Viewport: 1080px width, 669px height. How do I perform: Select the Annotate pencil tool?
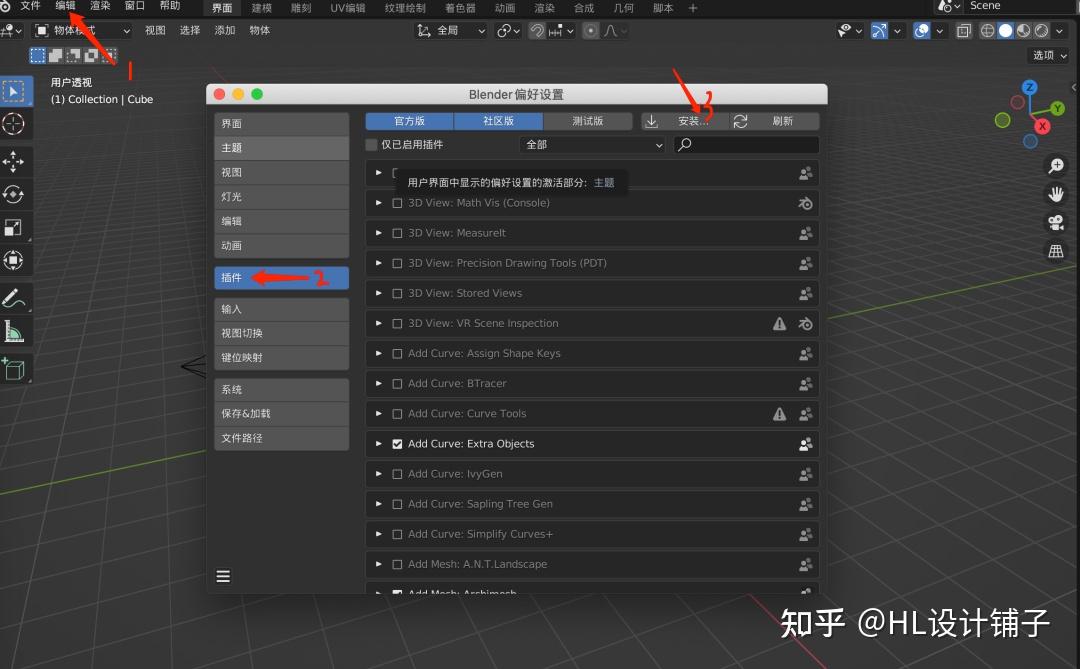[14, 299]
